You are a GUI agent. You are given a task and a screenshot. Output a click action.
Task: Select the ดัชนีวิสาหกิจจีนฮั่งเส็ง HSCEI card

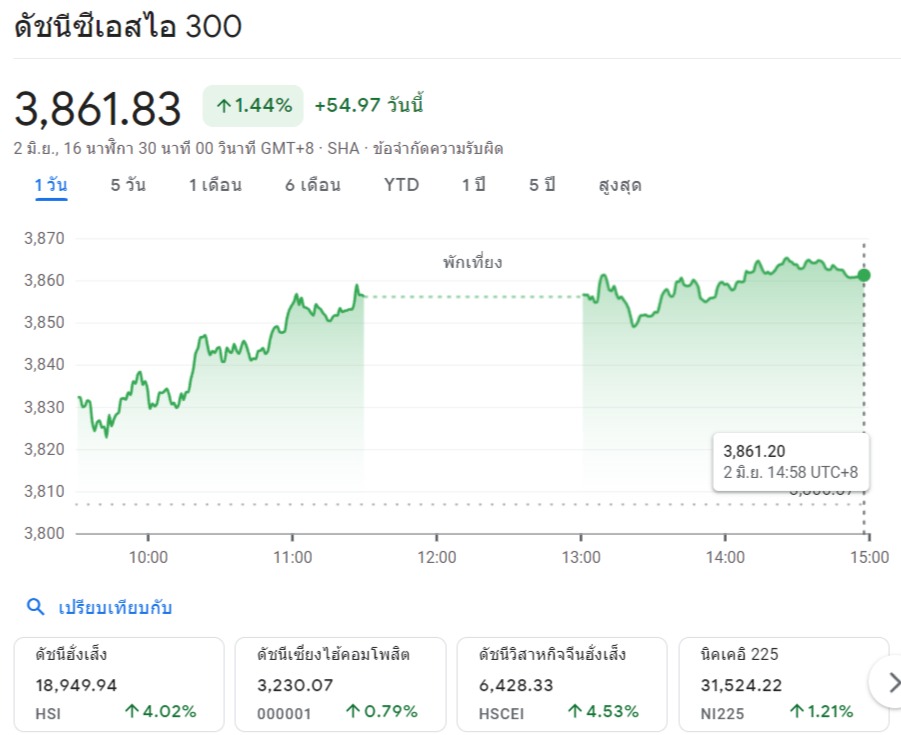(x=561, y=684)
